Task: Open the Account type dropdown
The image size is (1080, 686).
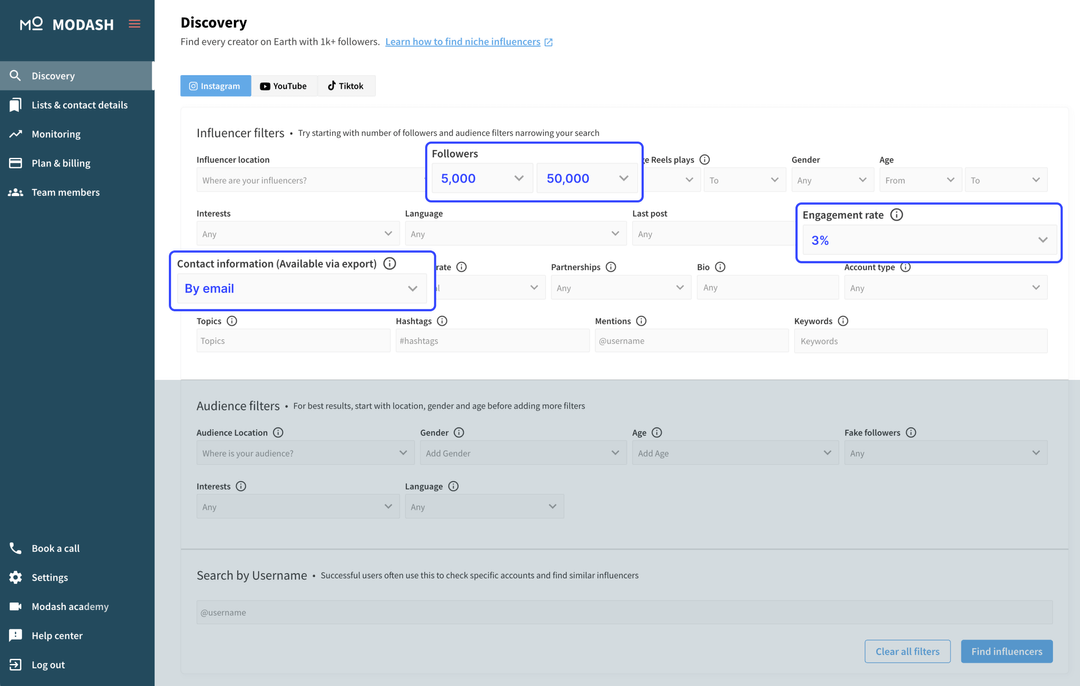Action: point(946,288)
